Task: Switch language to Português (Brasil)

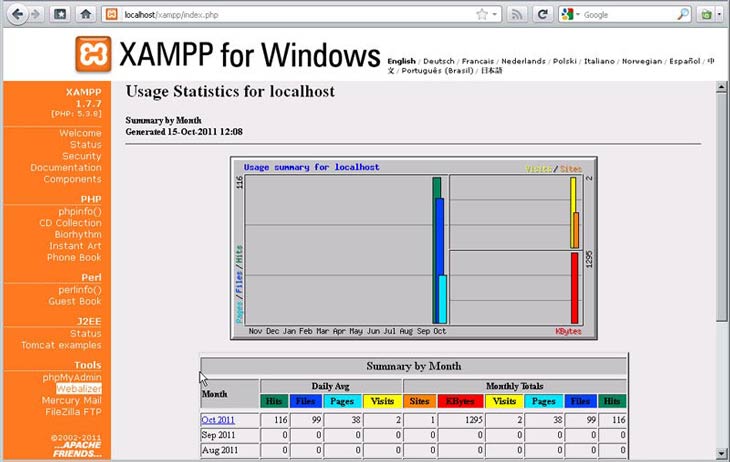Action: click(x=437, y=70)
